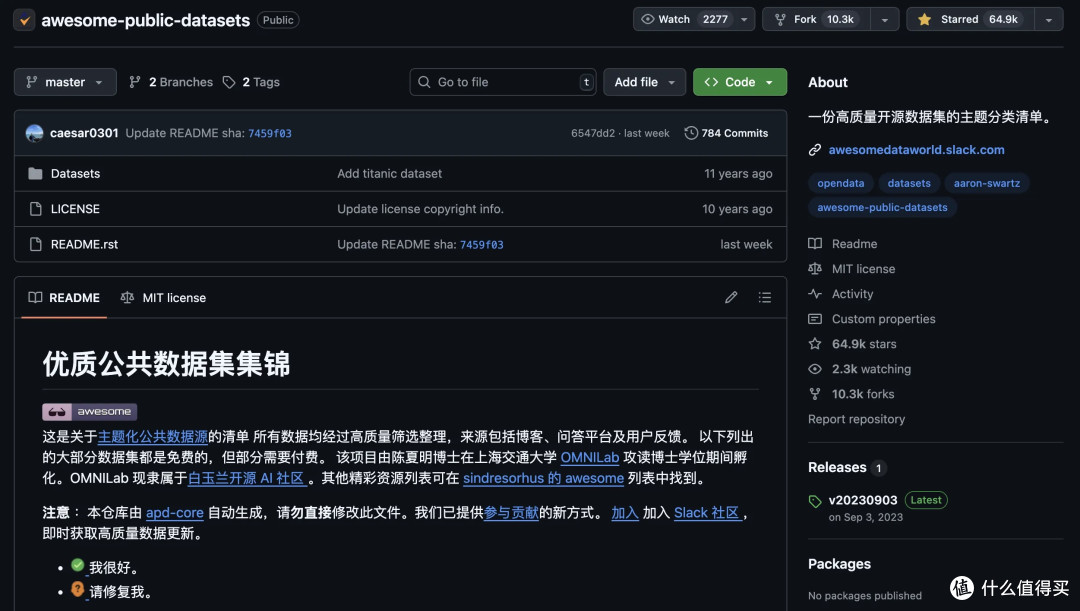This screenshot has width=1080, height=611.
Task: Open the Datasets folder
Action: (75, 174)
